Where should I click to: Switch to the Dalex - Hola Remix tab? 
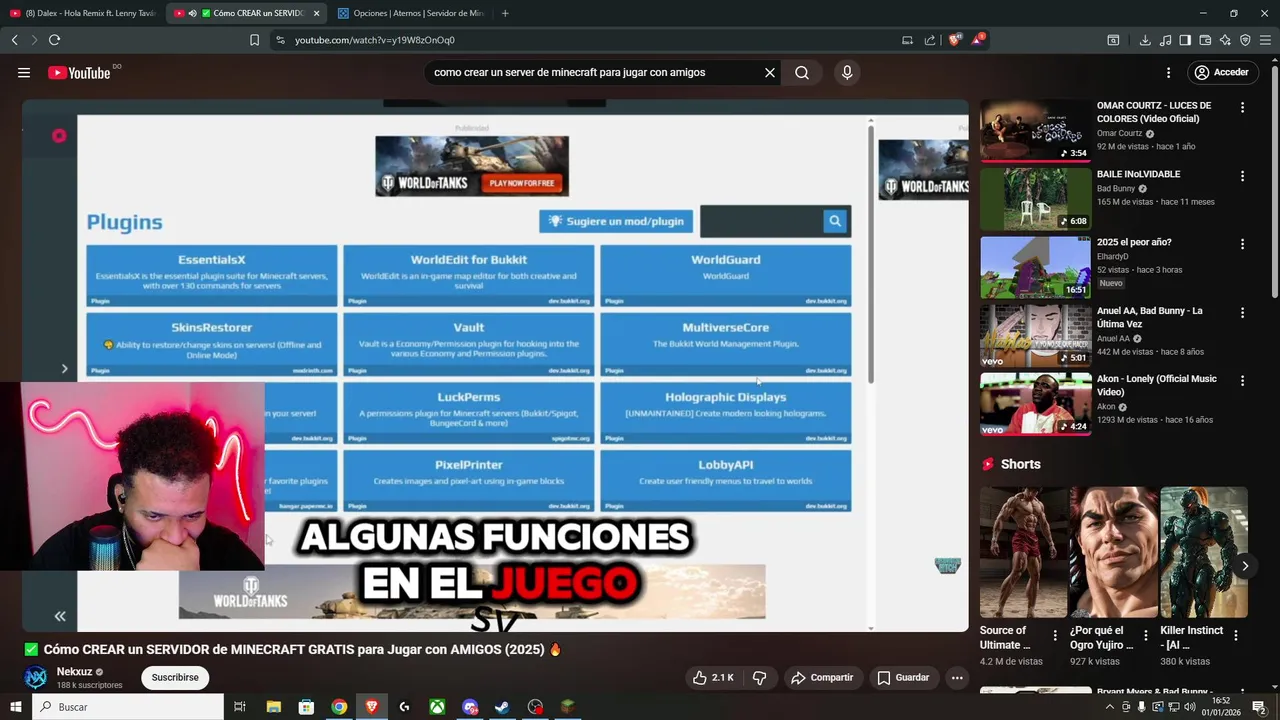[82, 13]
